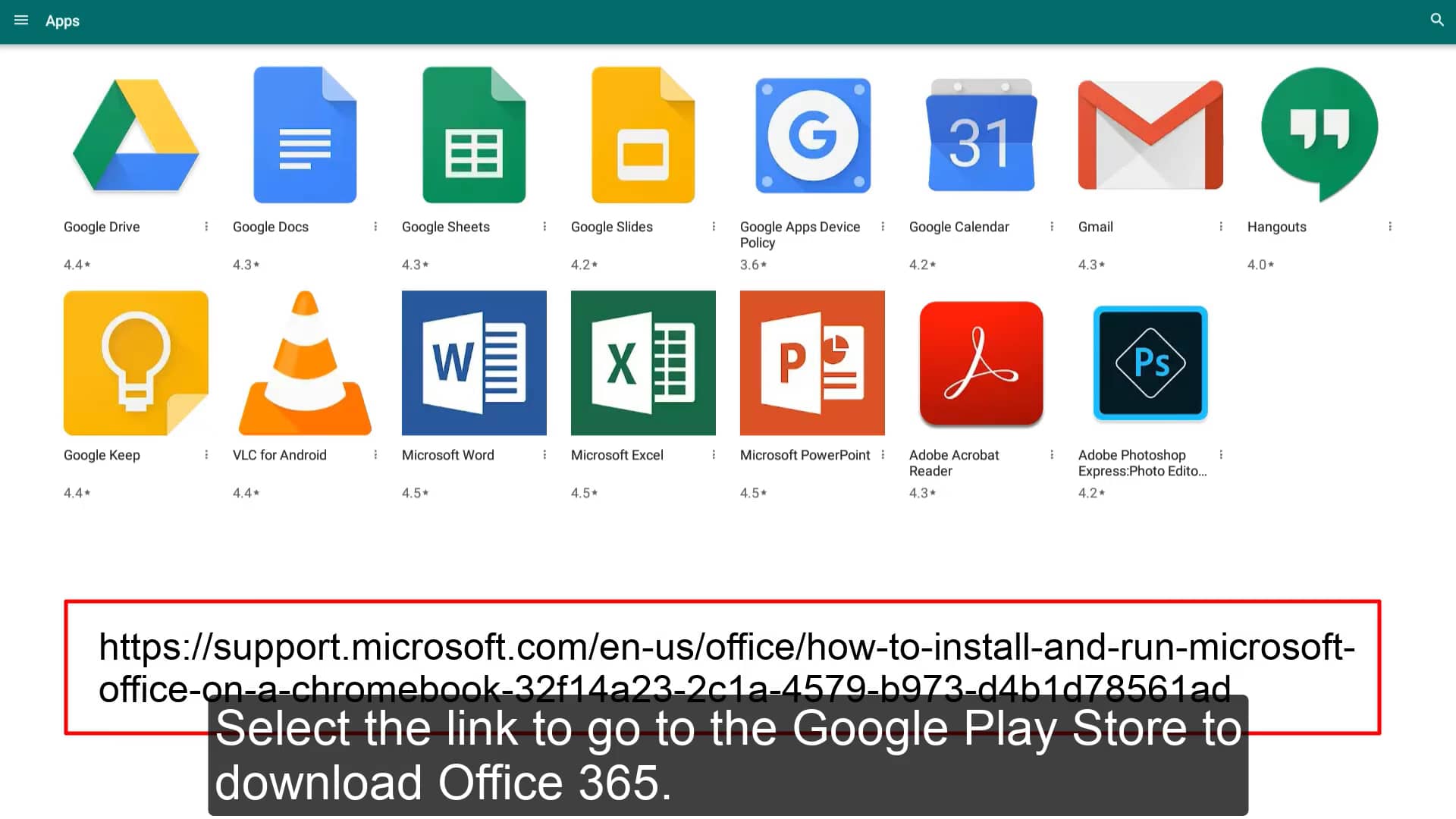Select the Apps heading in top bar

click(x=62, y=20)
